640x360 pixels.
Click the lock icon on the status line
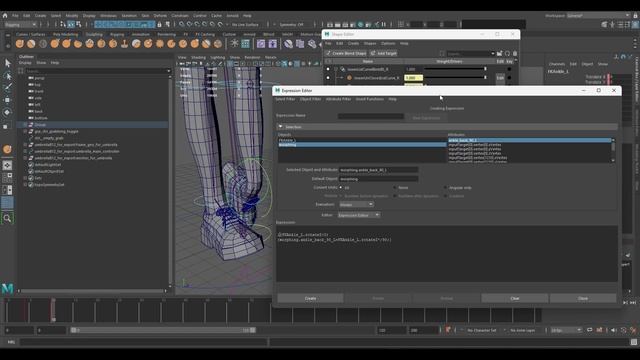pos(160,24)
